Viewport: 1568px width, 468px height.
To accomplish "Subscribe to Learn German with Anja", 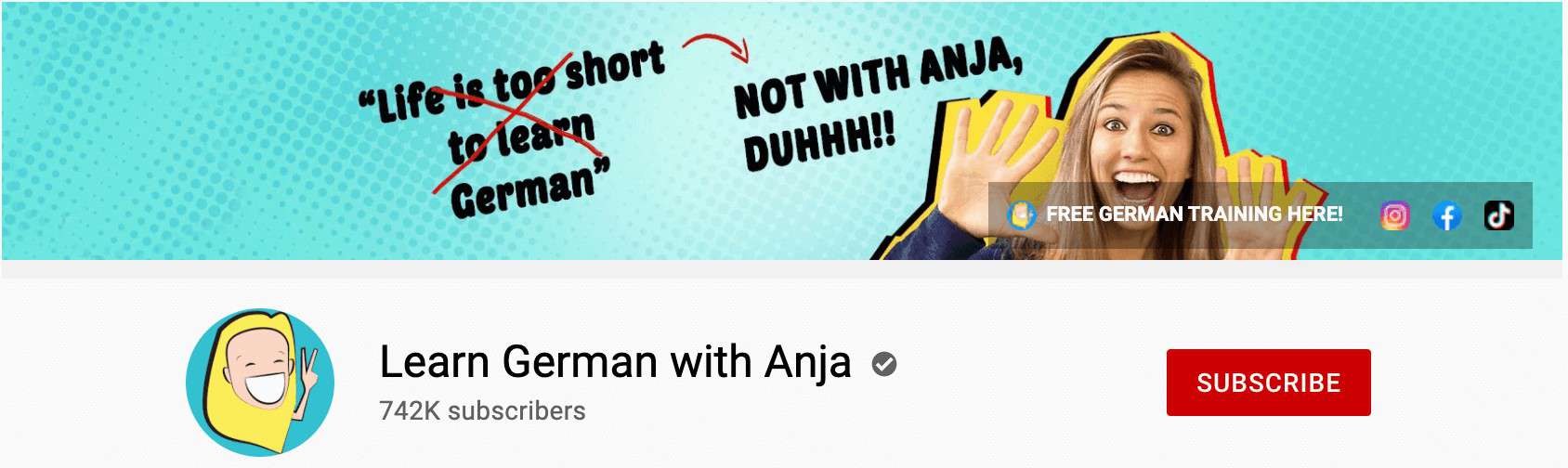I will coord(1268,383).
